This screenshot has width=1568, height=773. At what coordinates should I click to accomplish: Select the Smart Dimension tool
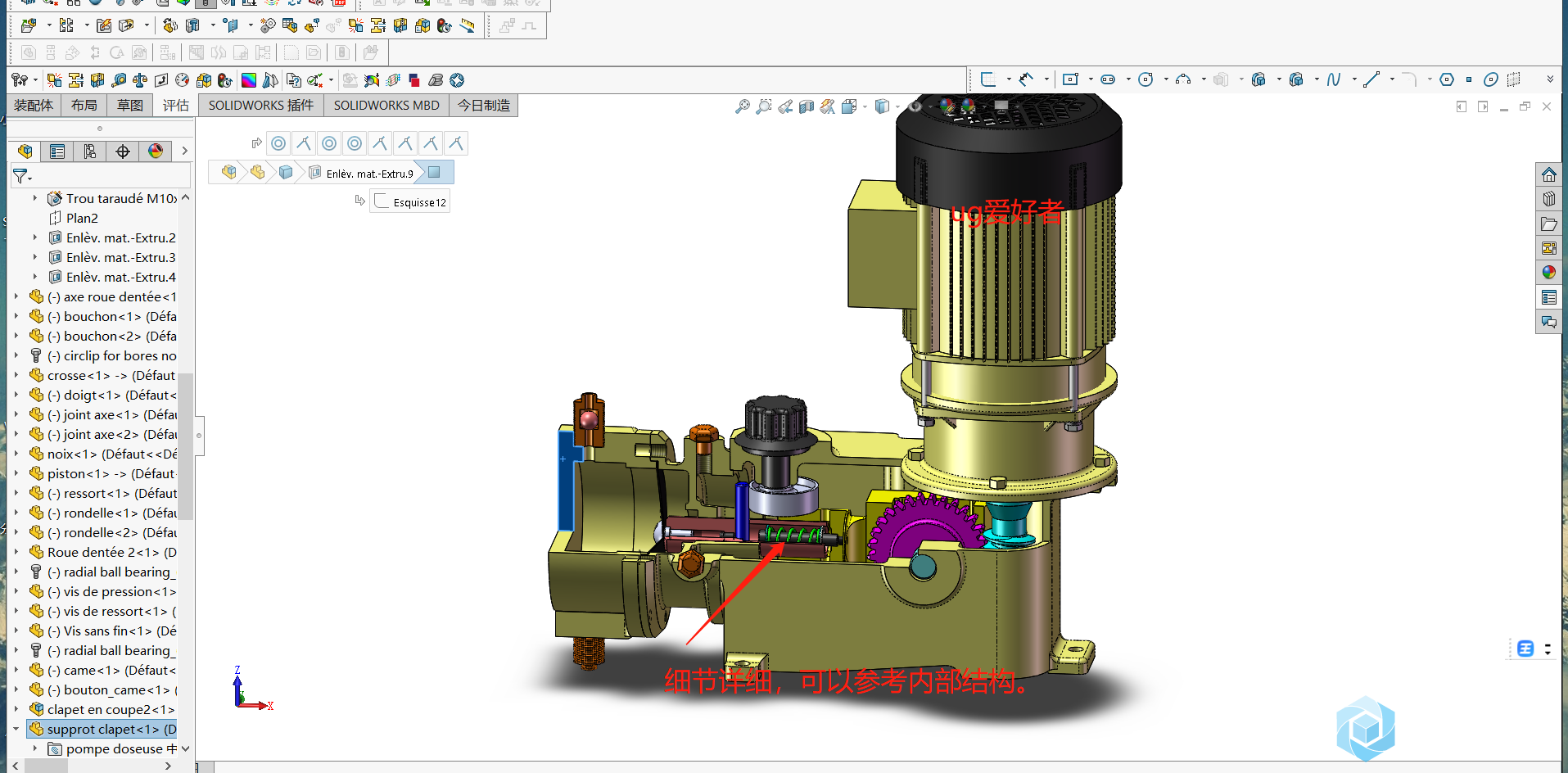[x=1026, y=79]
